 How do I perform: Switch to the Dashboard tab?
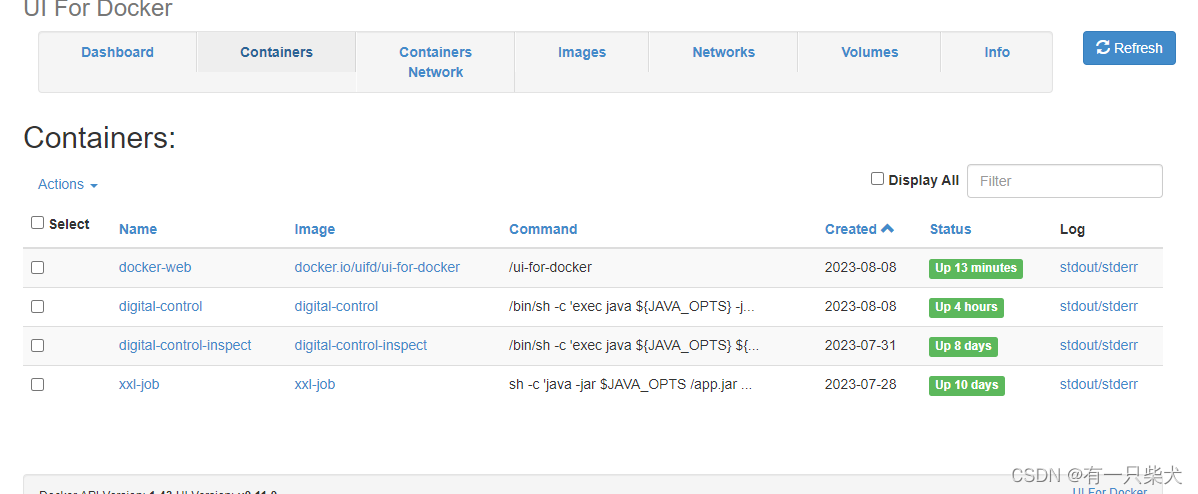click(x=118, y=52)
